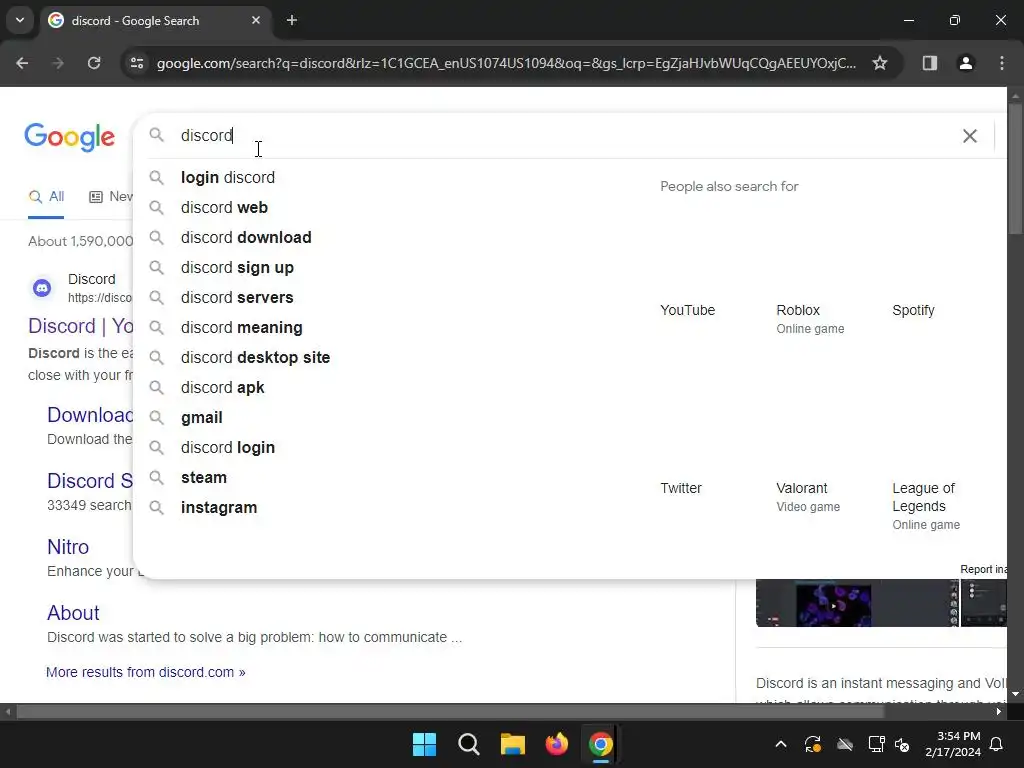Open Spotify related search
The image size is (1024, 768).
click(x=913, y=310)
